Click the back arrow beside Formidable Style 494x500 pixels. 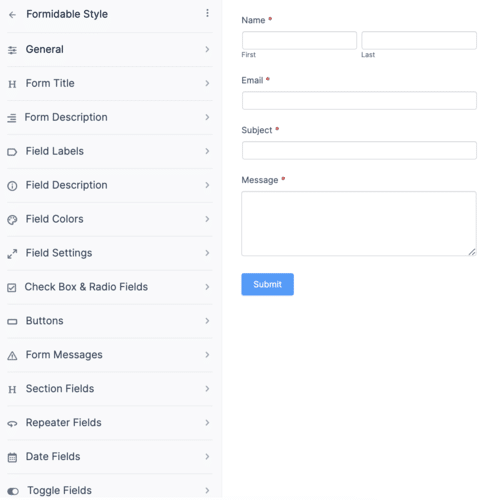point(12,15)
